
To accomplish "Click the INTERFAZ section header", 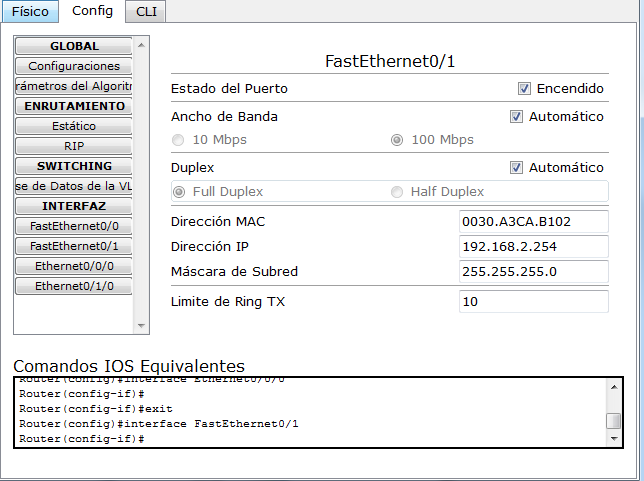I will [74, 206].
